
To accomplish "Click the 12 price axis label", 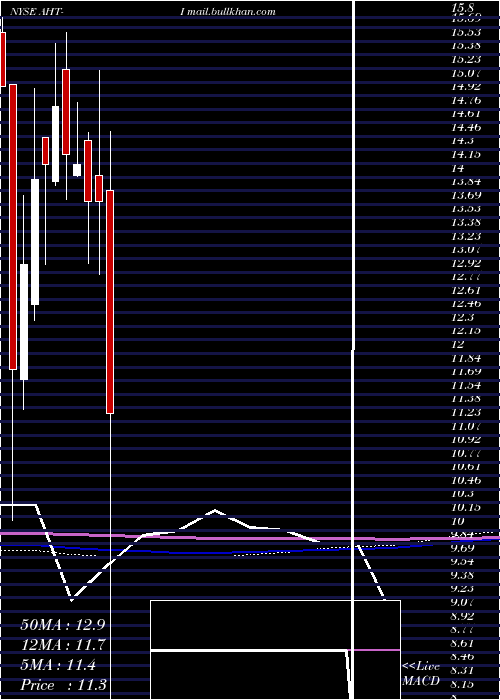I will 458,345.
